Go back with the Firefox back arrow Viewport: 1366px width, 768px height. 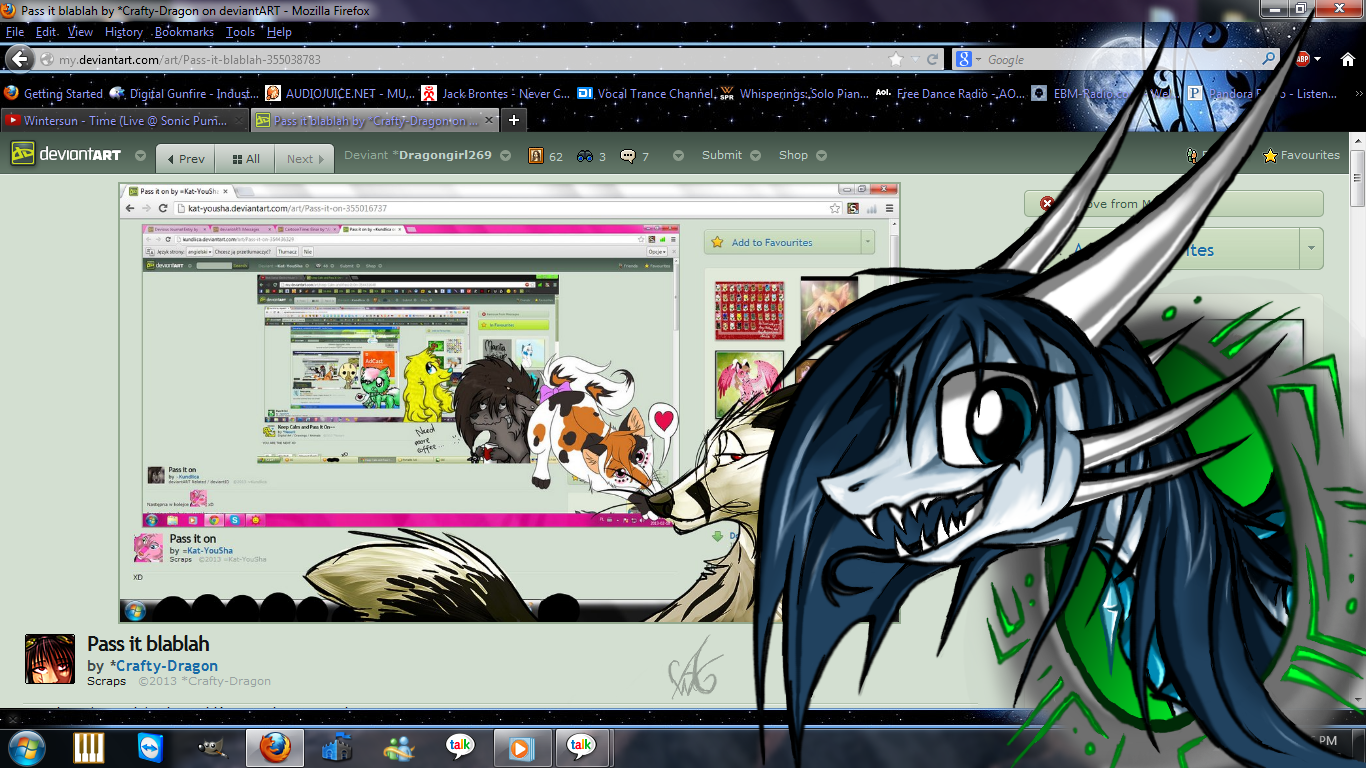point(20,59)
